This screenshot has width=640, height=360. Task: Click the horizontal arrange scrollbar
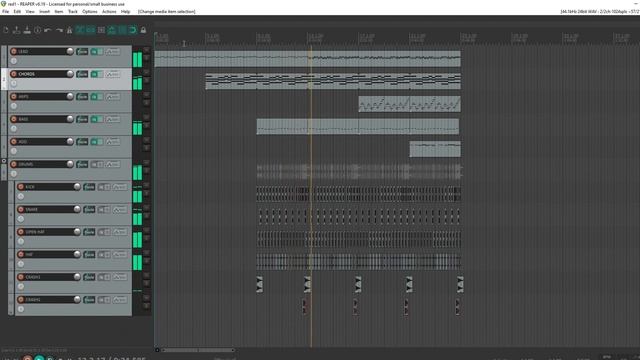pyautogui.click(x=198, y=350)
